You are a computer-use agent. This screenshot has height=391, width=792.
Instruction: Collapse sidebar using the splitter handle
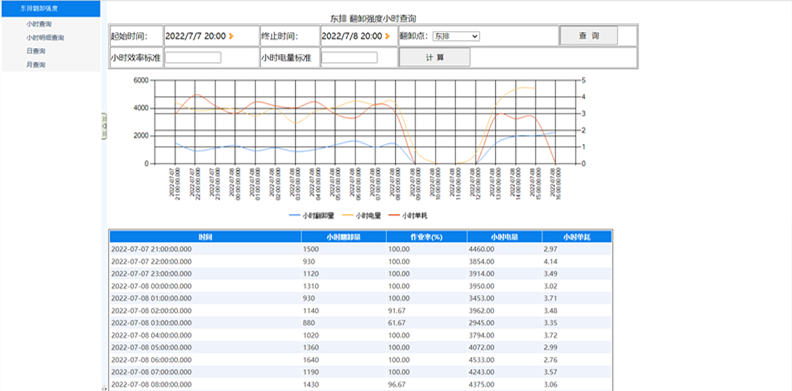[105, 125]
